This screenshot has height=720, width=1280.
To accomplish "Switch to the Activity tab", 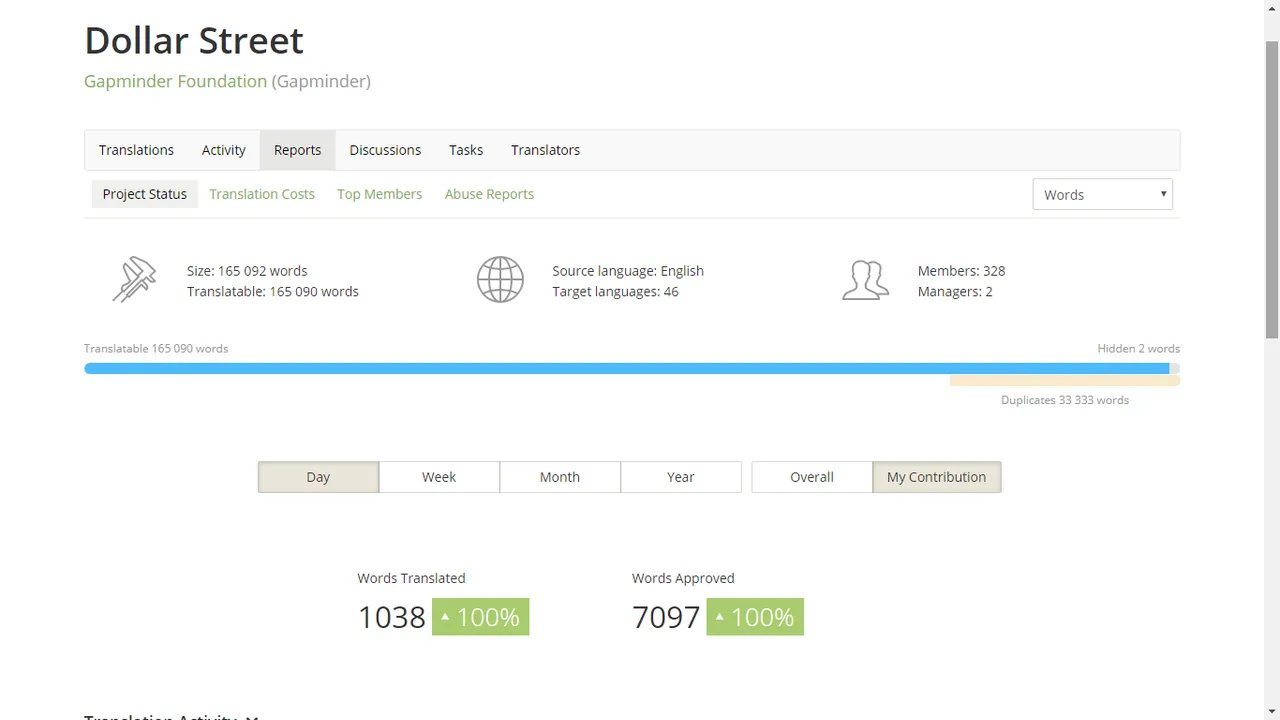I will pyautogui.click(x=224, y=150).
